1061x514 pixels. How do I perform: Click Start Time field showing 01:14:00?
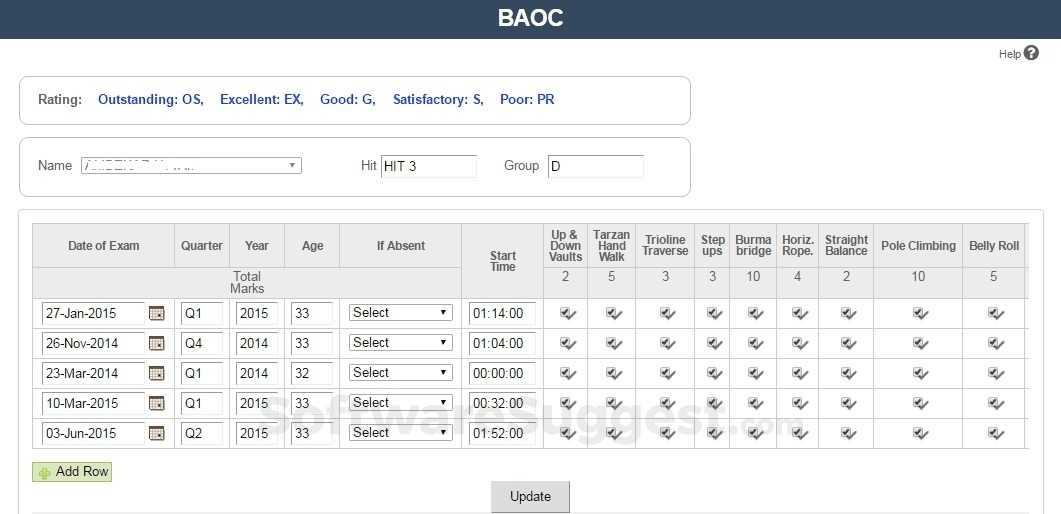(x=501, y=313)
